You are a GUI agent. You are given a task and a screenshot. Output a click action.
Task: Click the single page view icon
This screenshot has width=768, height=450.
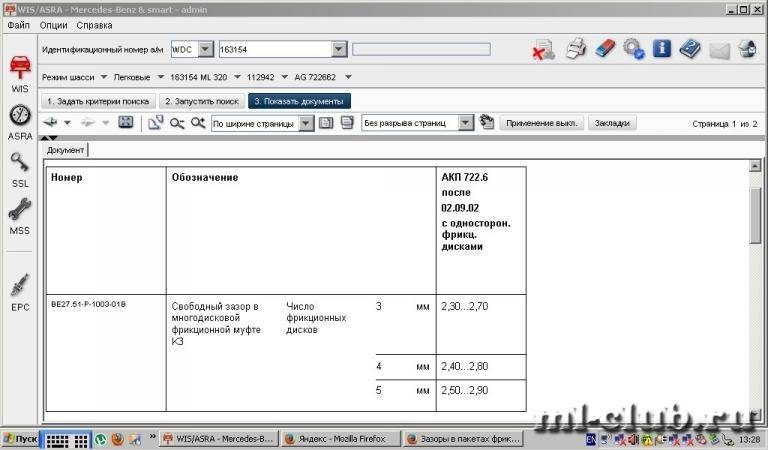pyautogui.click(x=326, y=123)
